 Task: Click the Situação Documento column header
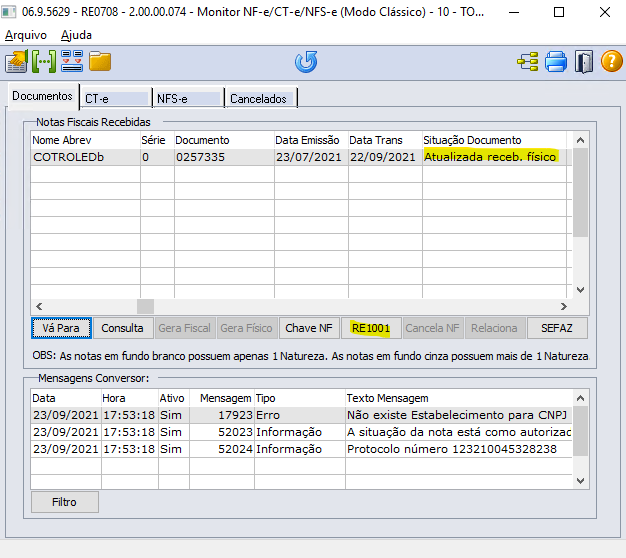point(494,140)
